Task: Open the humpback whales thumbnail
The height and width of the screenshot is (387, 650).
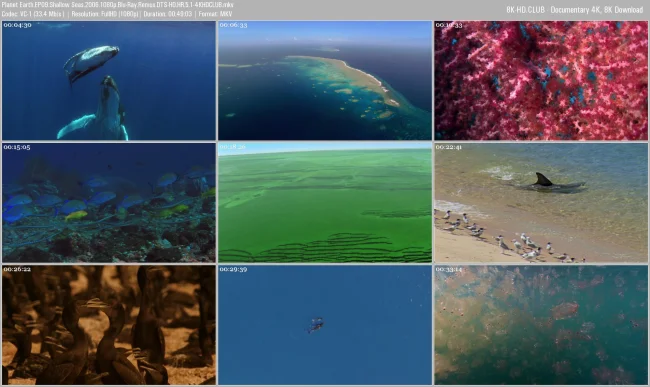Action: pyautogui.click(x=109, y=80)
